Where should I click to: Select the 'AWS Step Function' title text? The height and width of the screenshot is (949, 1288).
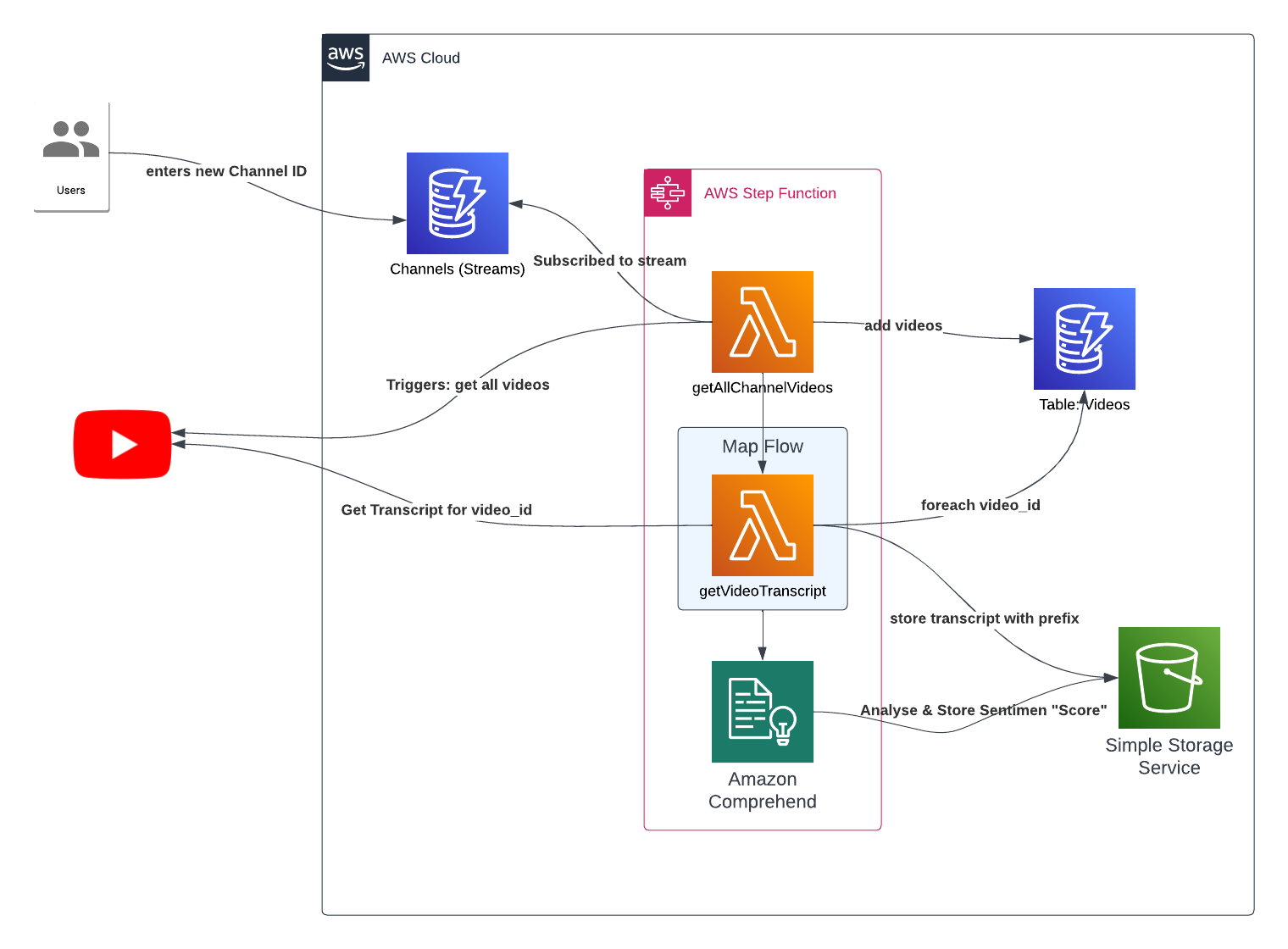point(769,193)
